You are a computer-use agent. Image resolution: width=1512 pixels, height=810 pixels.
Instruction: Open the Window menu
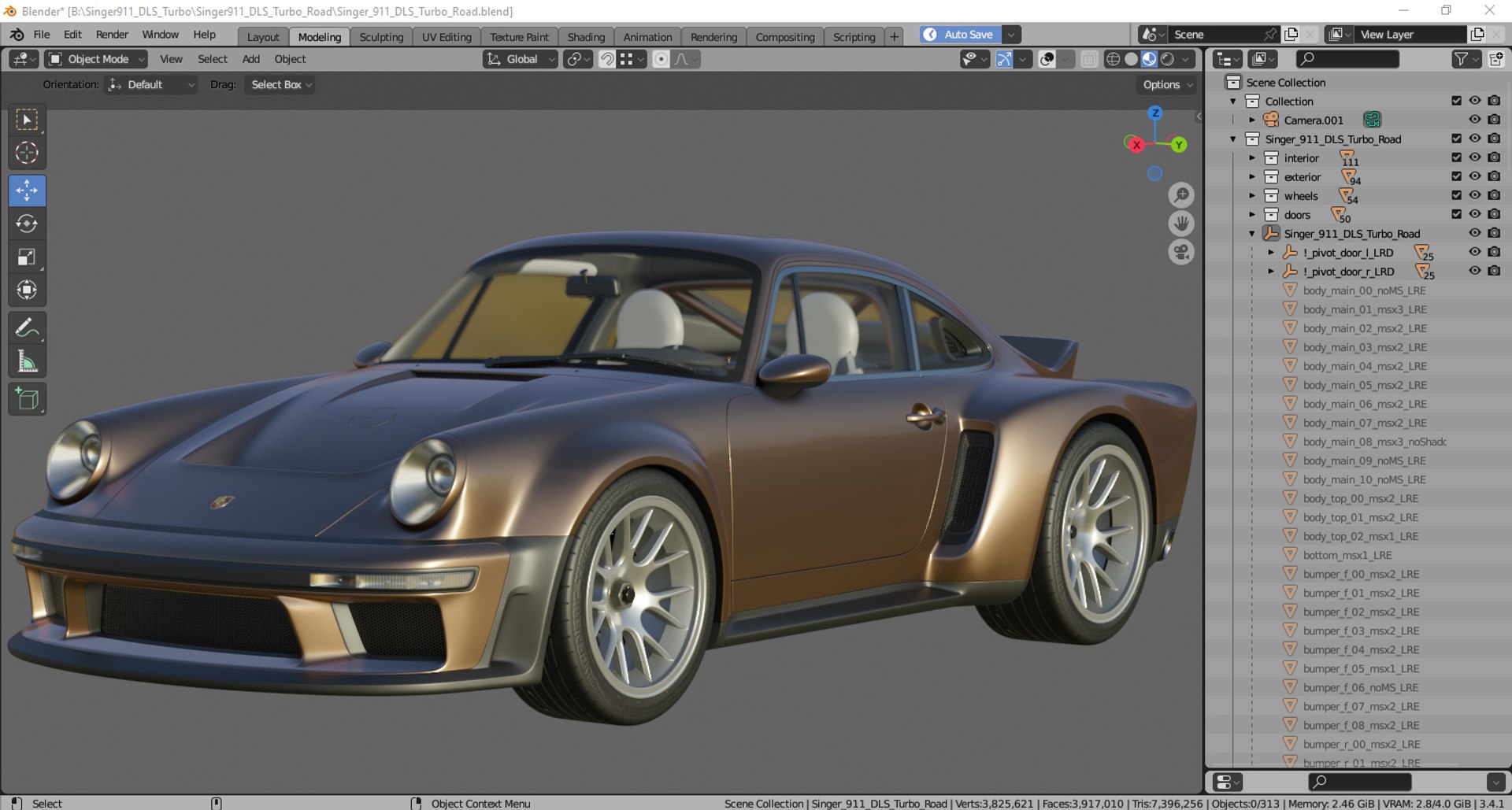click(x=160, y=35)
